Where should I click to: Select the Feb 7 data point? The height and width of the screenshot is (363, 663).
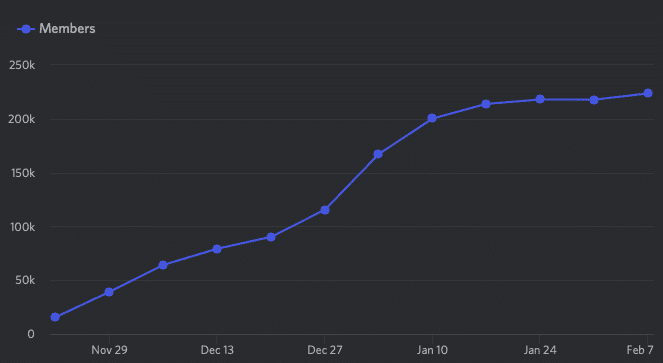point(648,94)
